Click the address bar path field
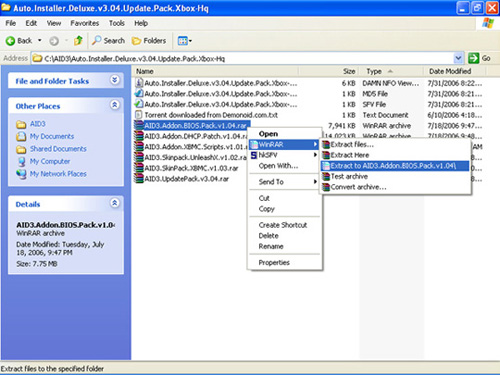 (x=243, y=59)
